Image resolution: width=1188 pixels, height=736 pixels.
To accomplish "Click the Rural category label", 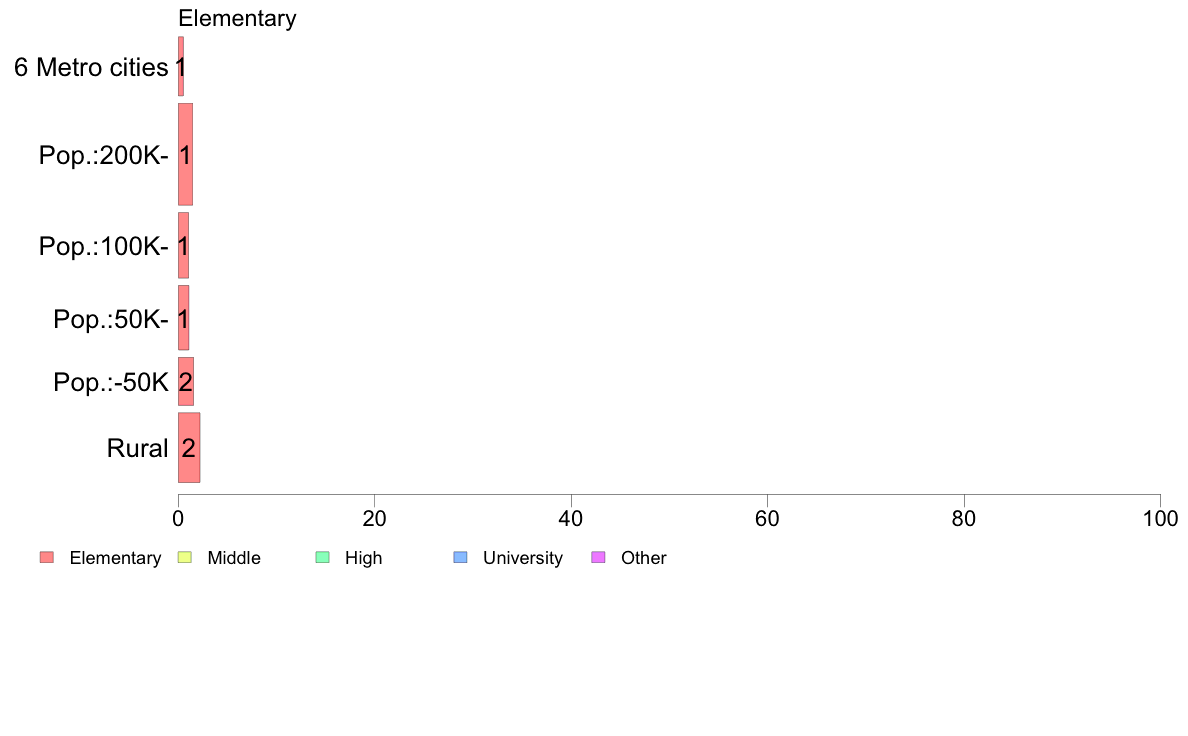I will click(x=137, y=448).
